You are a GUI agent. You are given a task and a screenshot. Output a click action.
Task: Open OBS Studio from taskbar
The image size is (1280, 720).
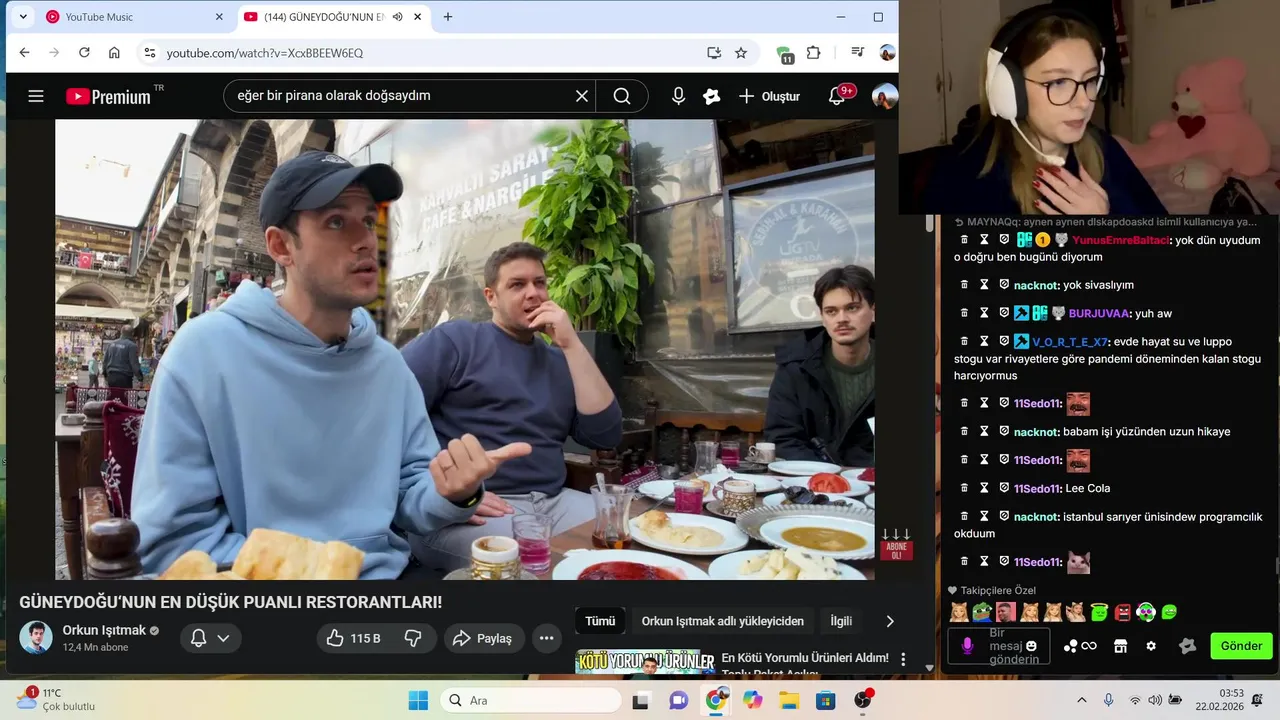863,700
